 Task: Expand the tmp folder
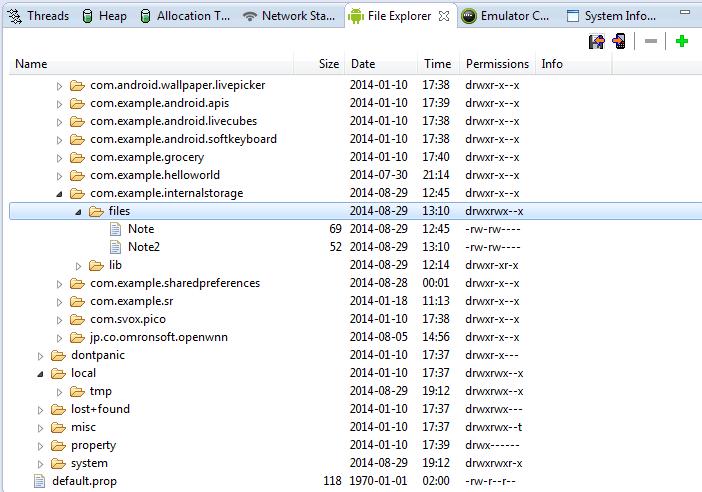click(x=59, y=392)
